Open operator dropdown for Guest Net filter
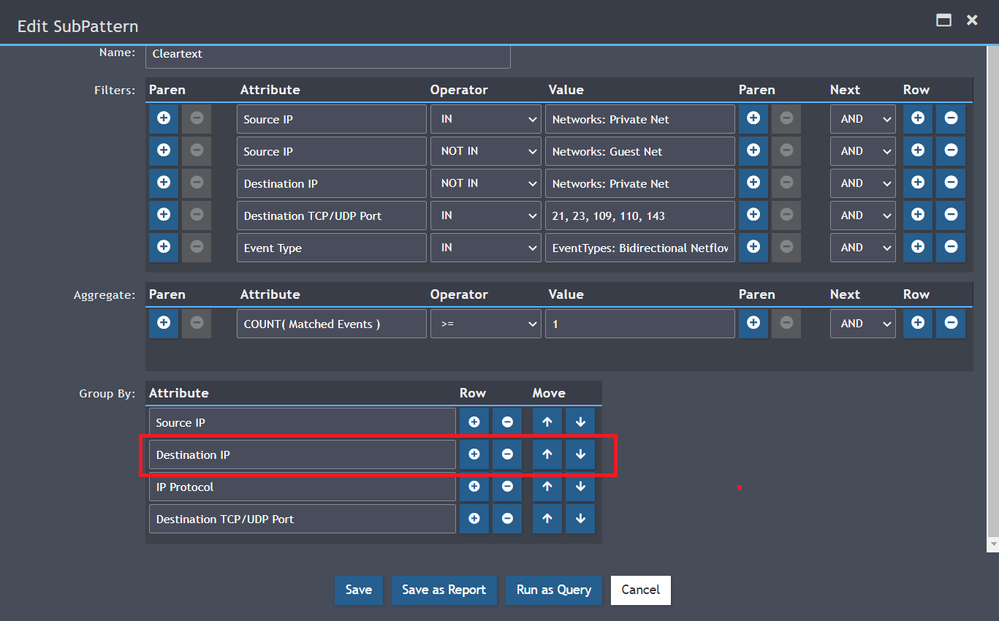This screenshot has height=621, width=999. coord(486,152)
